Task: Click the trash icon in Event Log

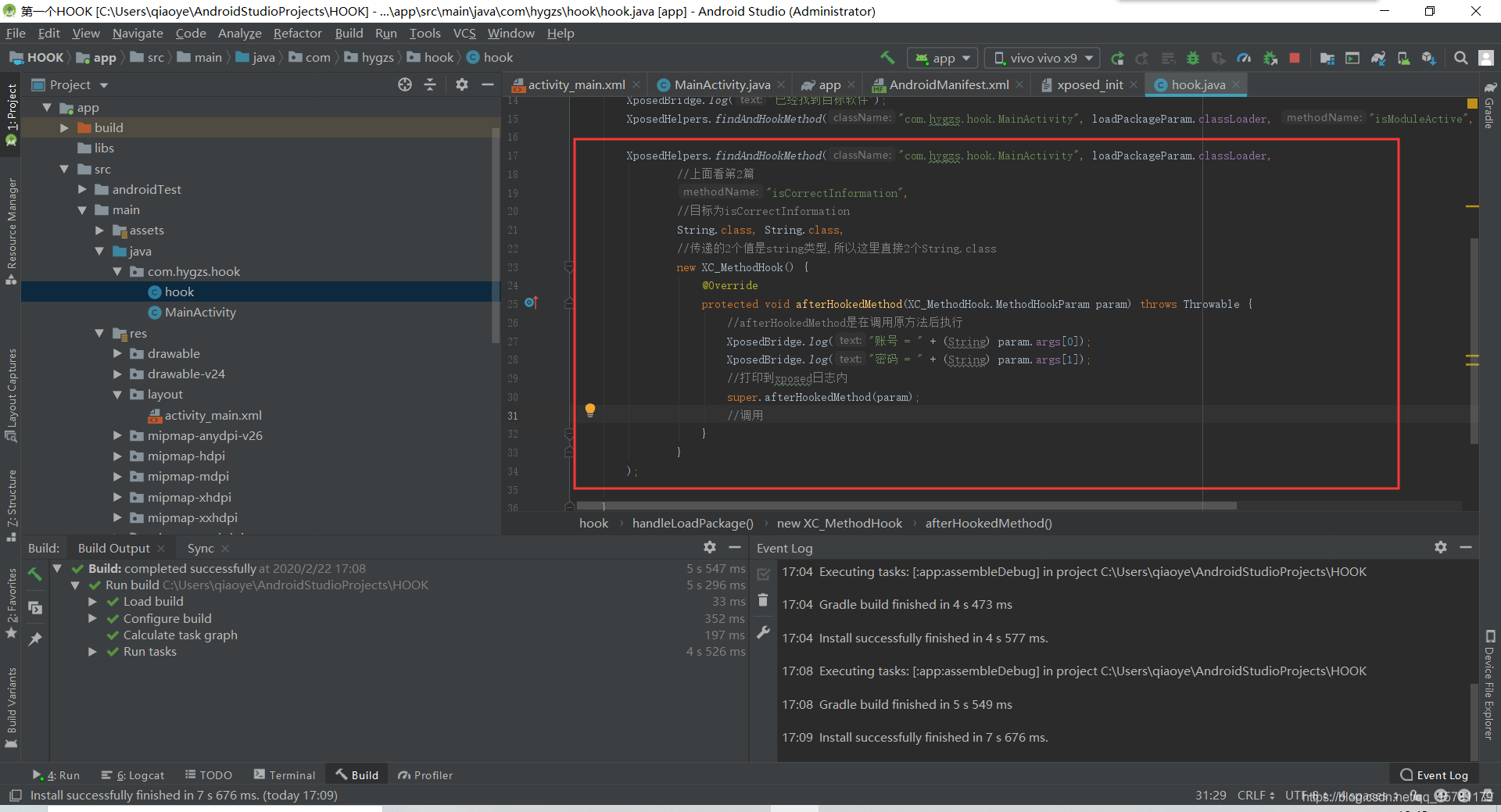Action: click(764, 600)
